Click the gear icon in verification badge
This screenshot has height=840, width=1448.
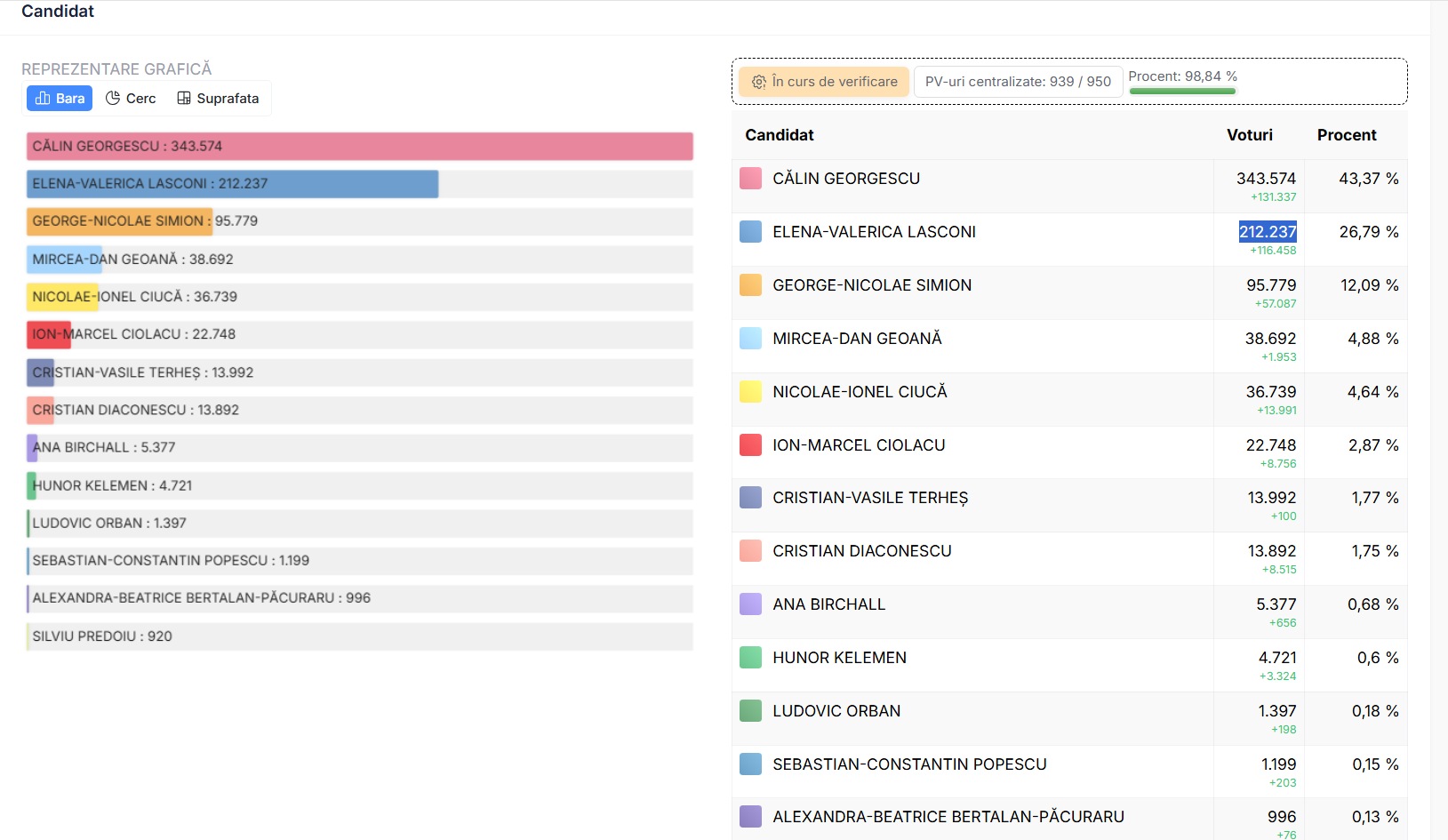759,82
